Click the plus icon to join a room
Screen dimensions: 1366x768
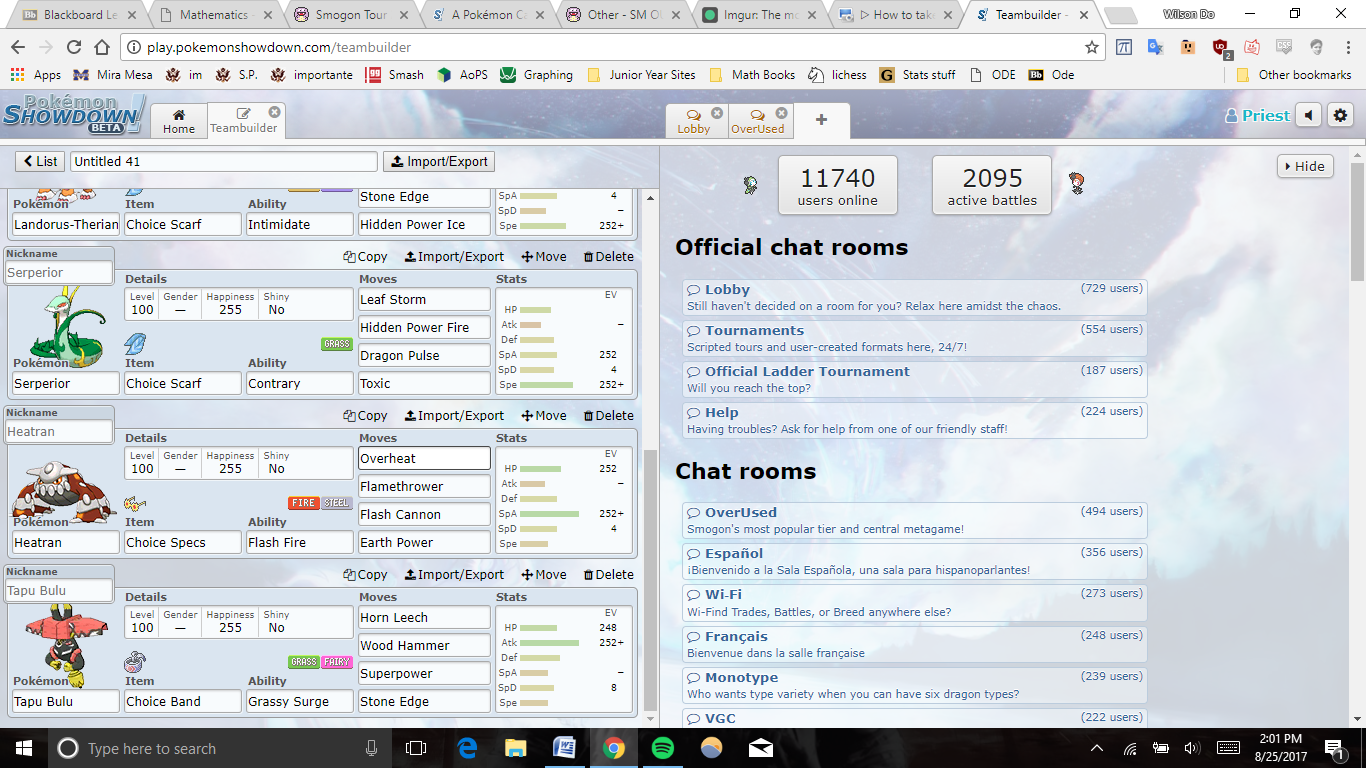click(x=821, y=120)
